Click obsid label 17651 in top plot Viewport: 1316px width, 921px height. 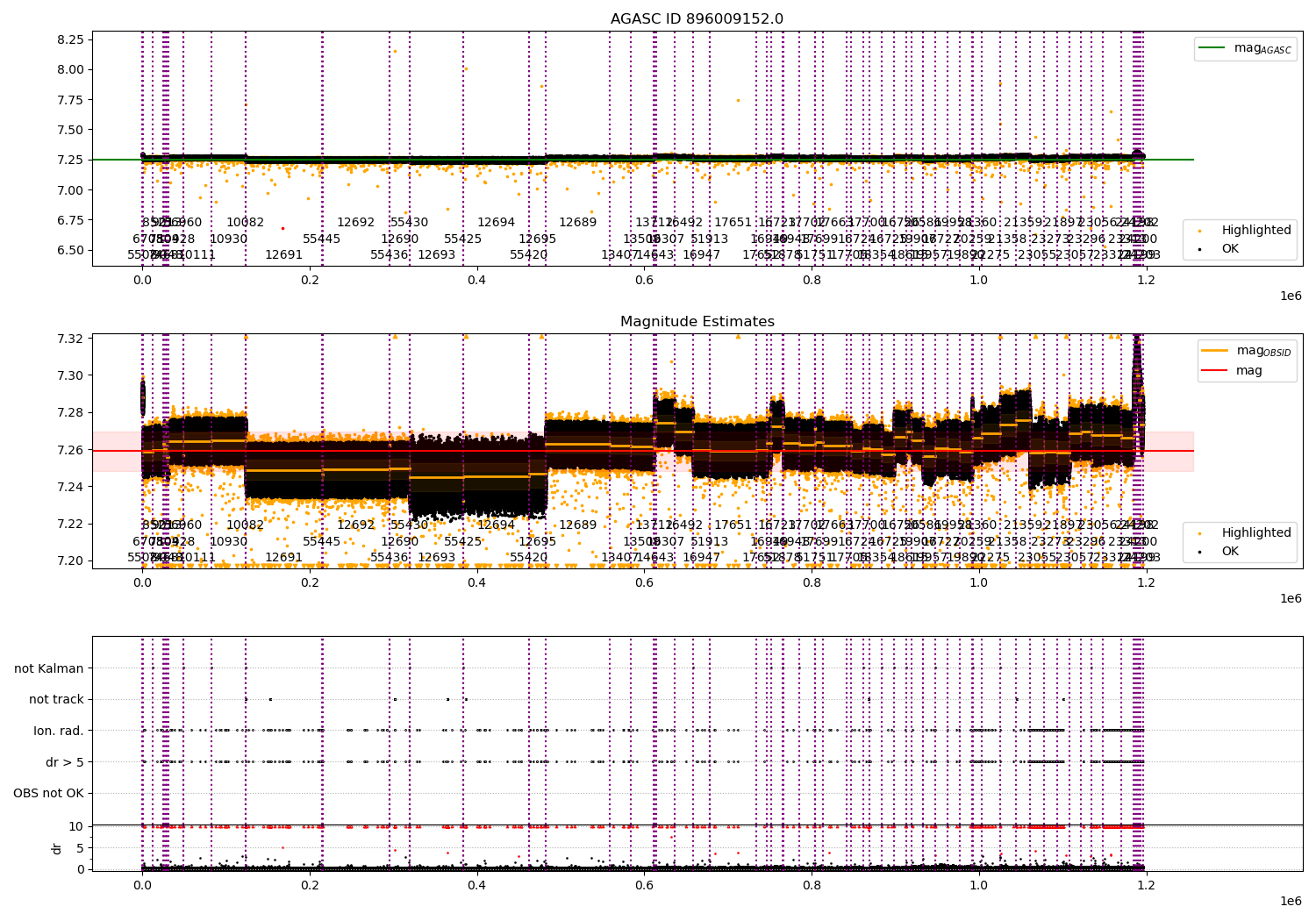tap(733, 223)
